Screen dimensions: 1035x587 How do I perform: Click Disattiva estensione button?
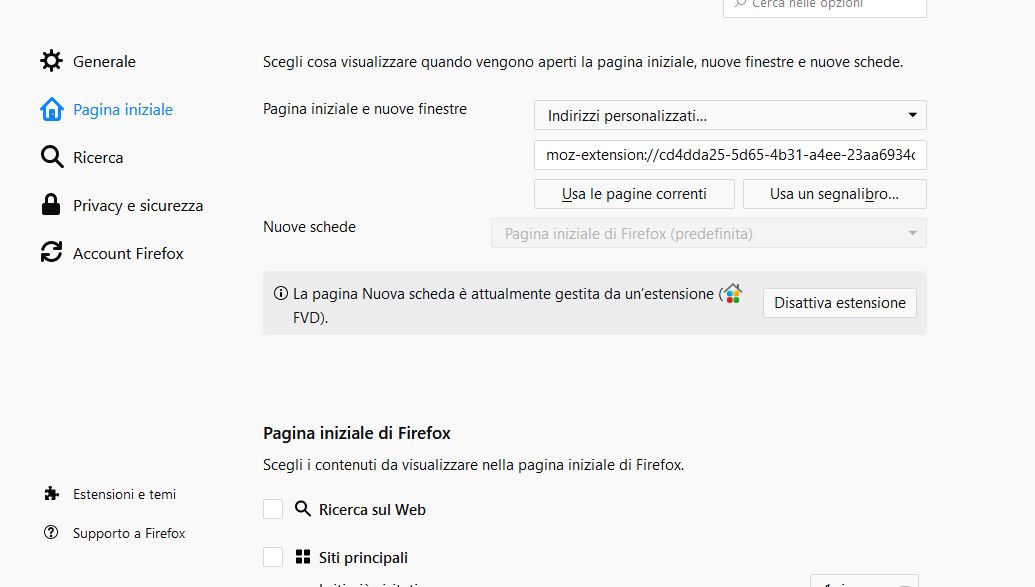(x=840, y=303)
